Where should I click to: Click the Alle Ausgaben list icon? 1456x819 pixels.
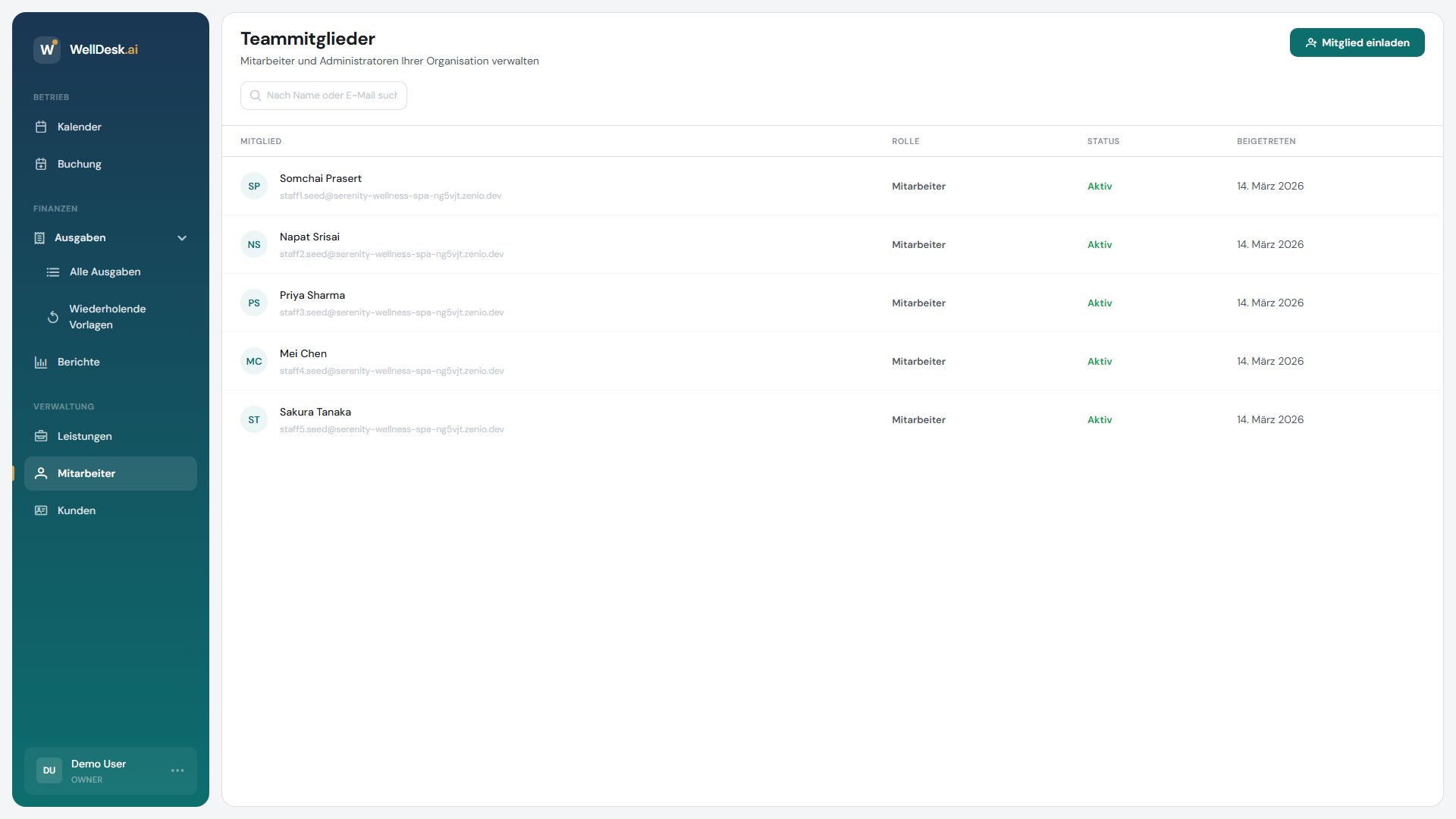[x=53, y=272]
